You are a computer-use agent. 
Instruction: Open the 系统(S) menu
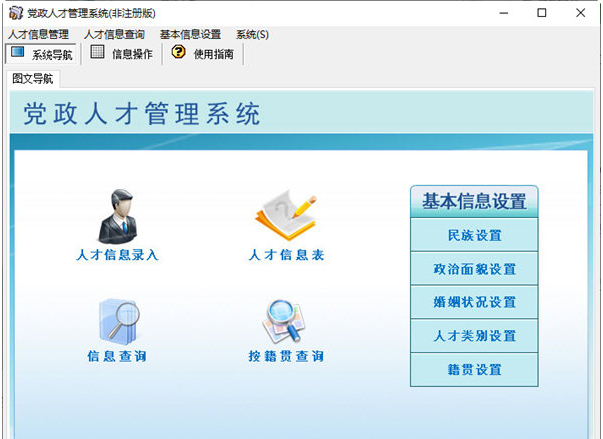coord(252,35)
